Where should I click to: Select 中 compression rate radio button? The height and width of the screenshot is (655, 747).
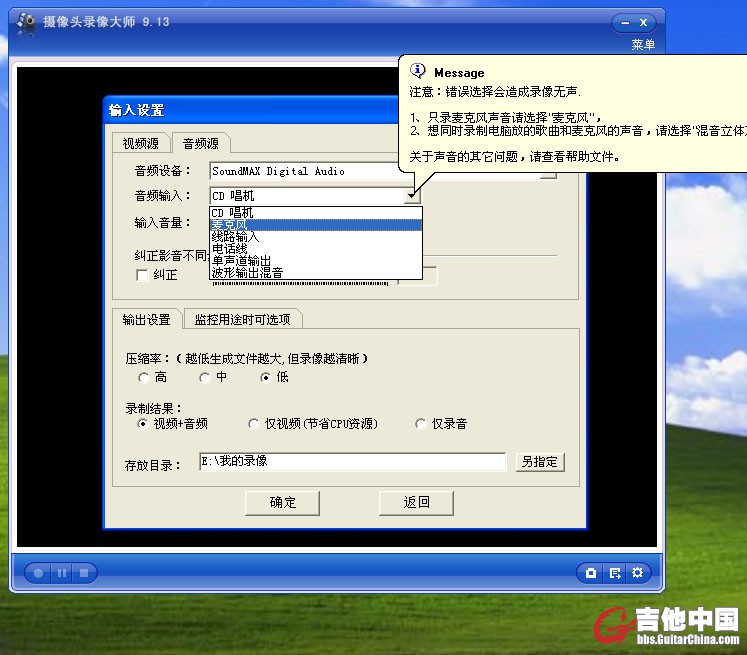point(204,378)
